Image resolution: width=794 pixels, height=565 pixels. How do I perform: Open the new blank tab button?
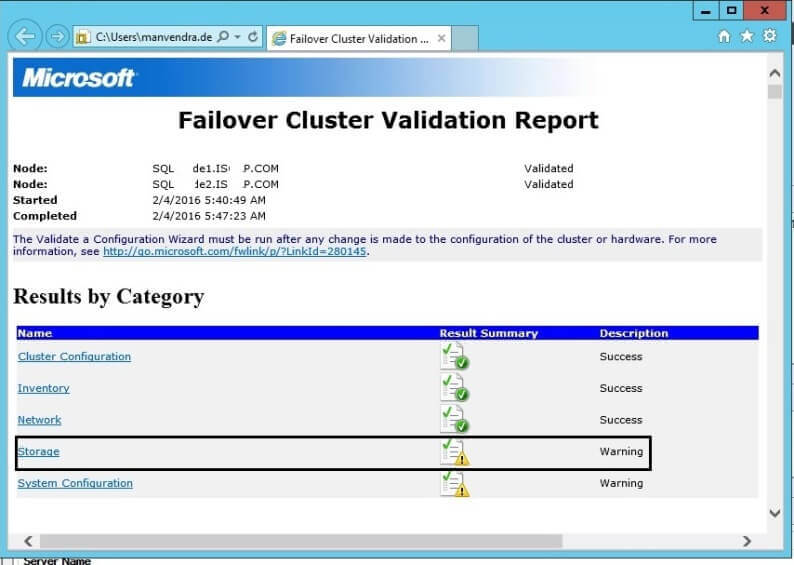(467, 39)
